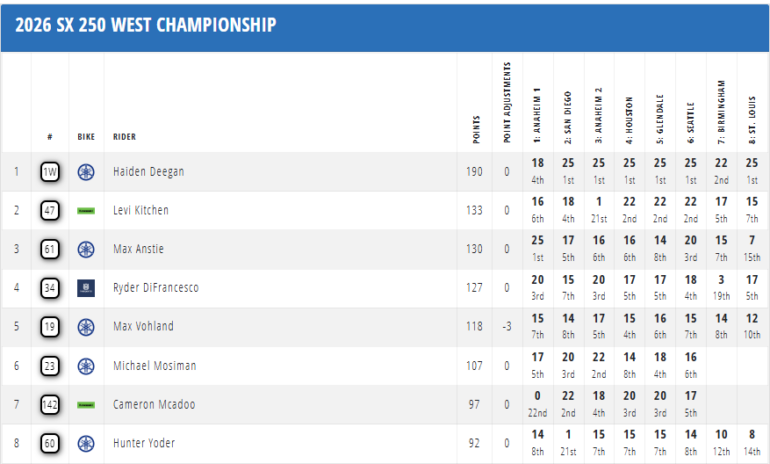Click Ryder DiFrancesco's Husqvarna bike logo
The height and width of the screenshot is (464, 770).
pyautogui.click(x=86, y=288)
